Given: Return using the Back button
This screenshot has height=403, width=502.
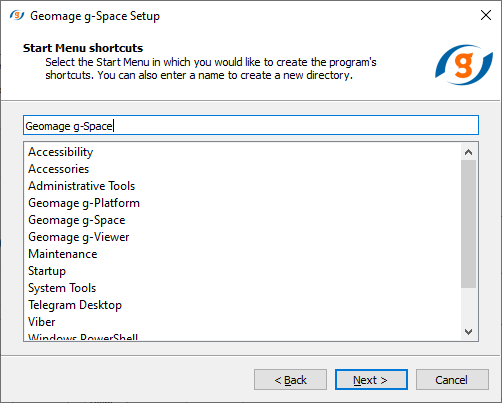Looking at the screenshot, I should tap(290, 380).
